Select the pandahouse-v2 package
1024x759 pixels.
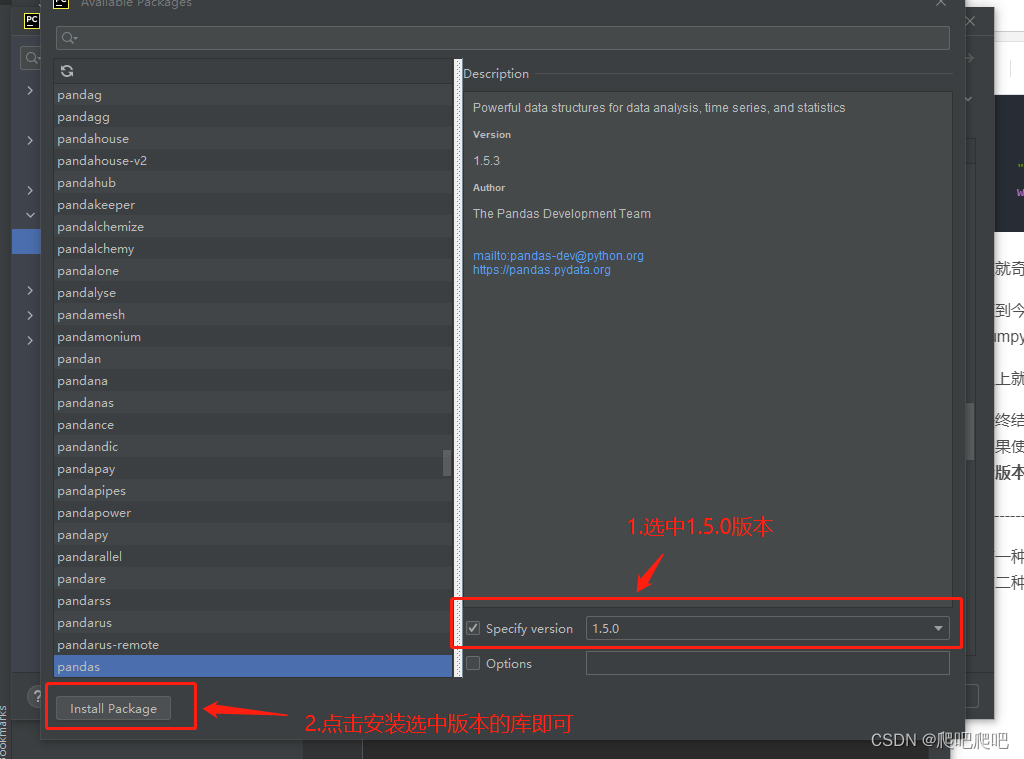pos(253,161)
